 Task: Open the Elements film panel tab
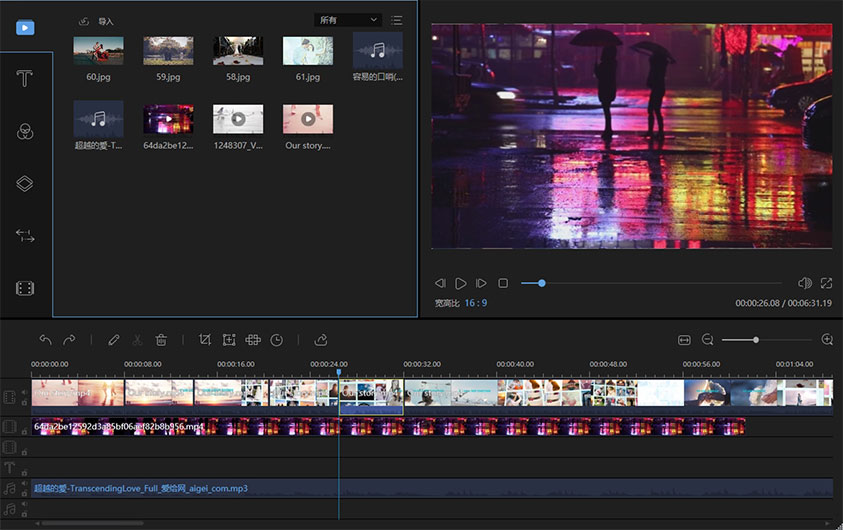click(25, 288)
